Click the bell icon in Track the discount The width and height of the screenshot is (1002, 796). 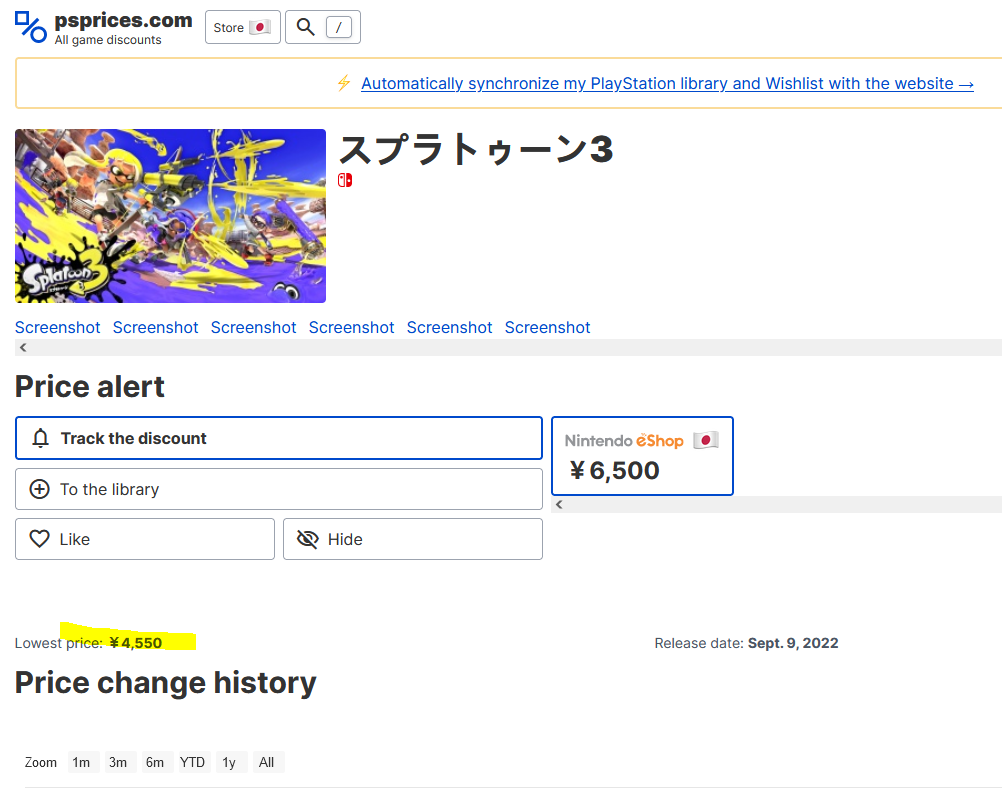40,438
